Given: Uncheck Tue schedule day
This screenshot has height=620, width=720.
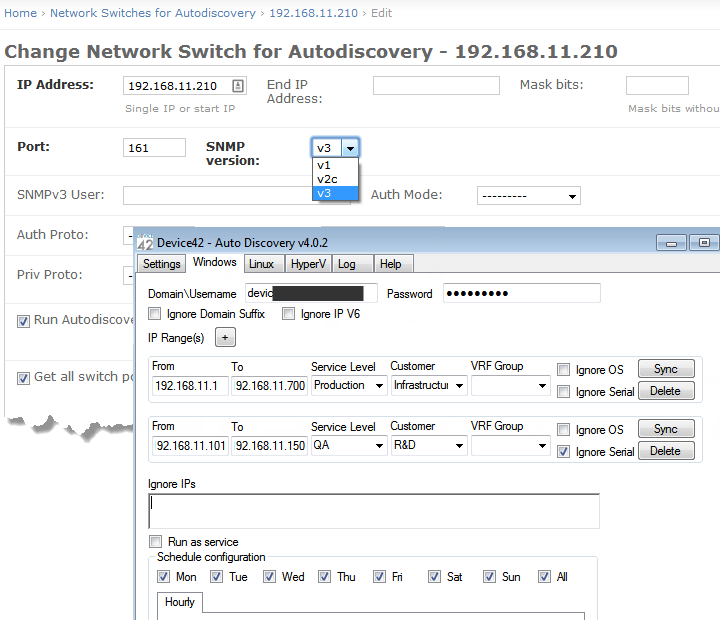Looking at the screenshot, I should click(216, 576).
